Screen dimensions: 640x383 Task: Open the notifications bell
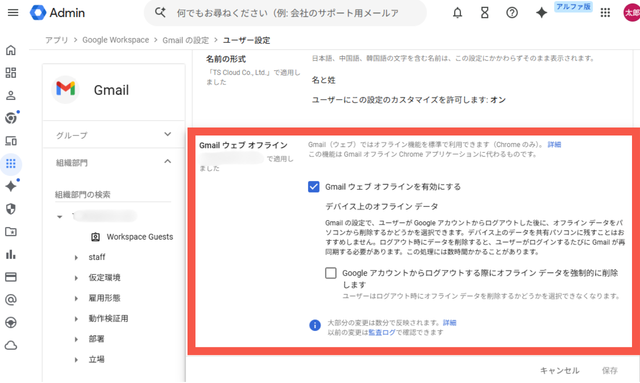458,13
